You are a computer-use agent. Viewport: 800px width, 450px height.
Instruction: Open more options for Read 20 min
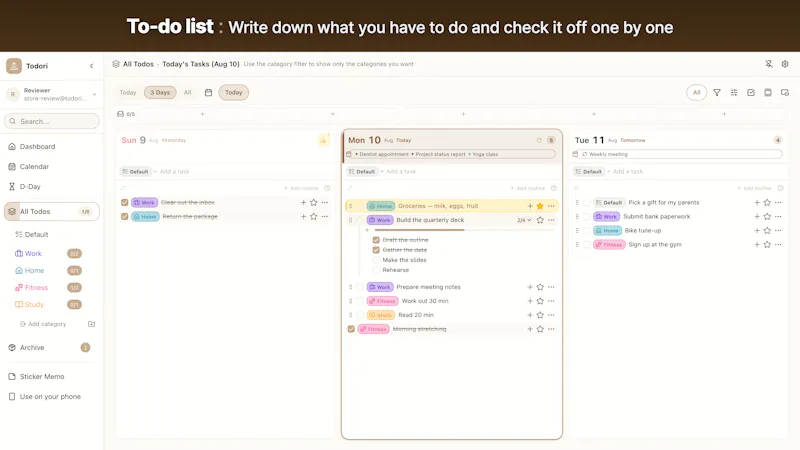click(x=551, y=315)
